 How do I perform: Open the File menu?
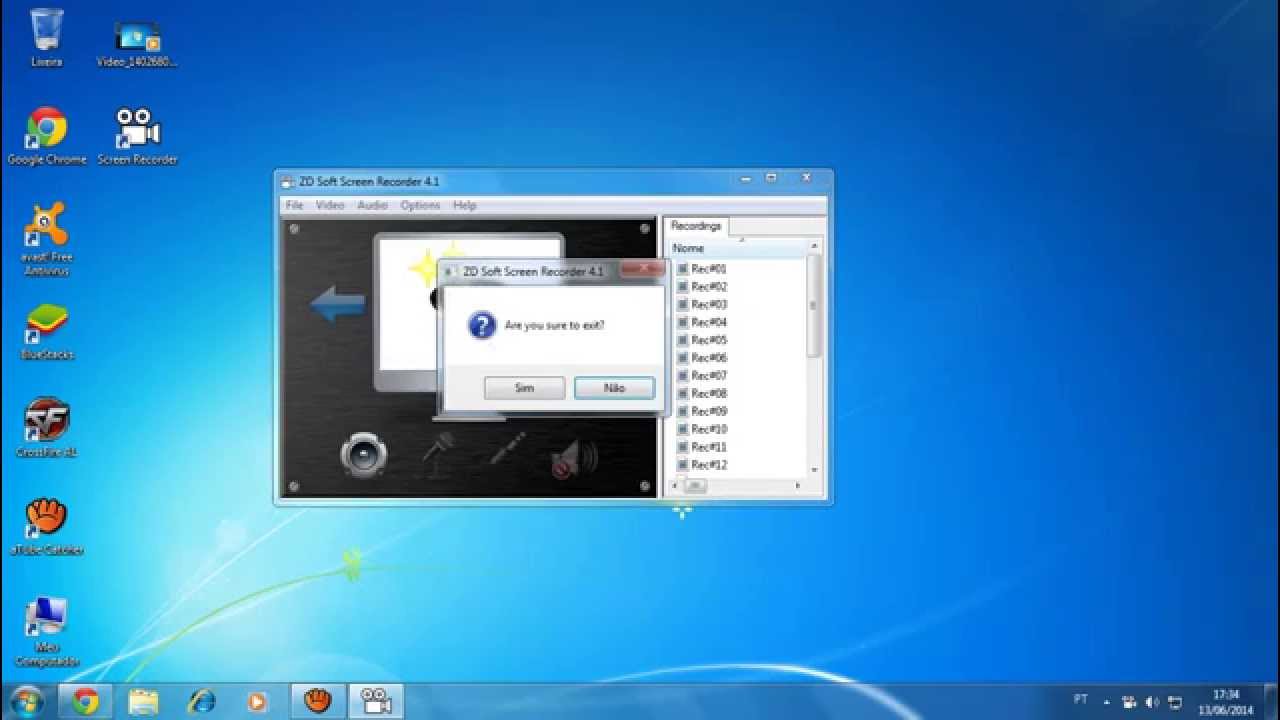pyautogui.click(x=294, y=205)
